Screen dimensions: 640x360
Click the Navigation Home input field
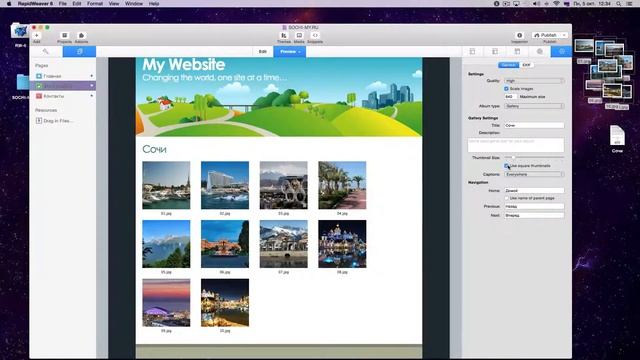(534, 191)
